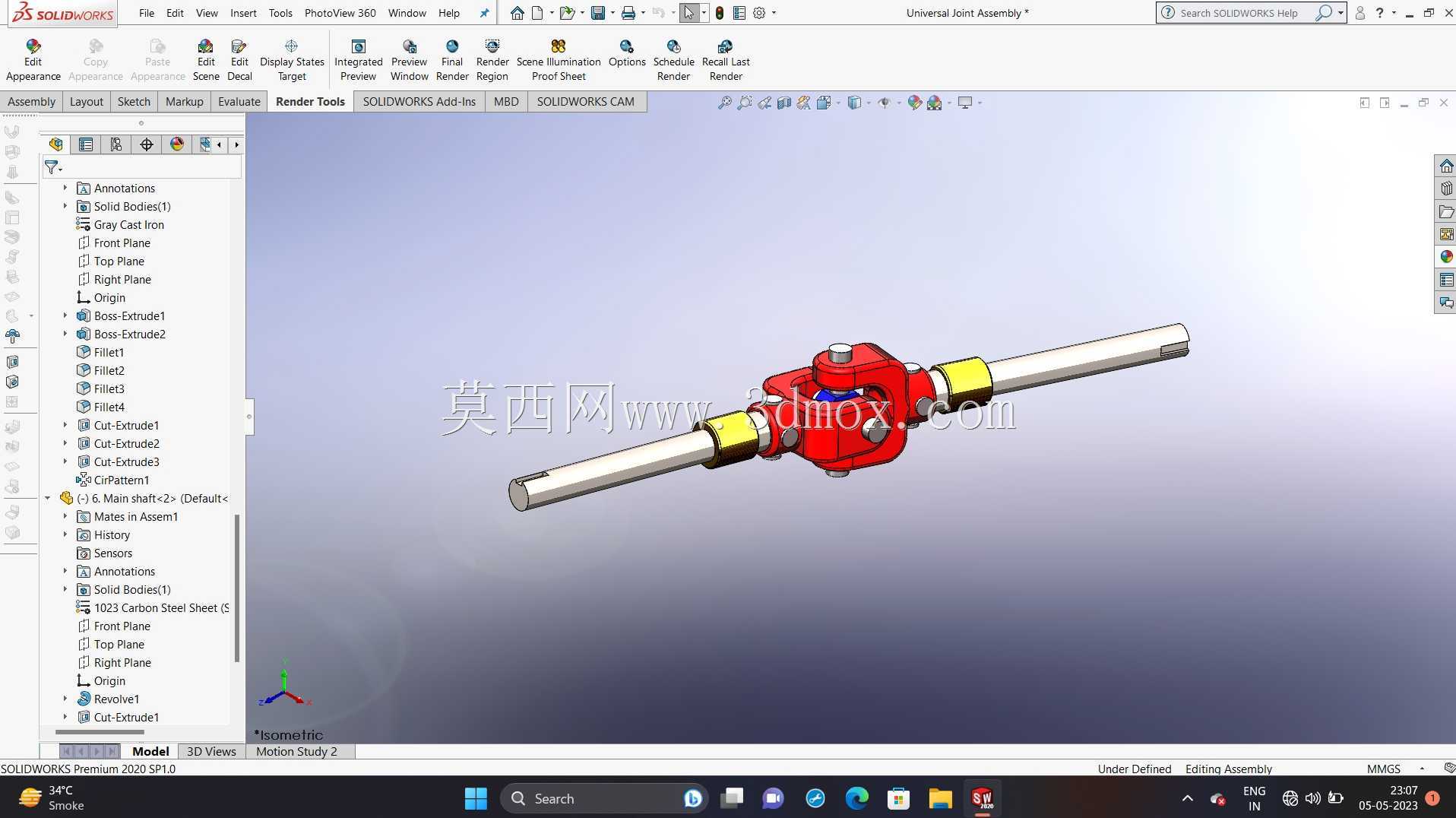The width and height of the screenshot is (1456, 818).
Task: Select the Render Region tool
Action: 492,60
